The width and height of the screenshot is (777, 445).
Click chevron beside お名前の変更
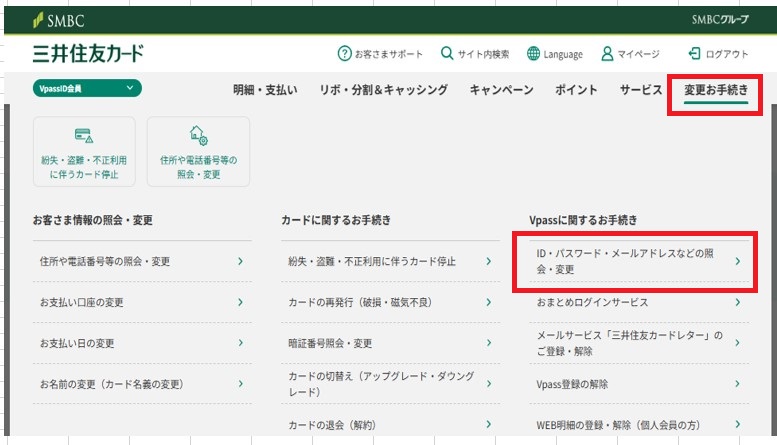(x=240, y=384)
